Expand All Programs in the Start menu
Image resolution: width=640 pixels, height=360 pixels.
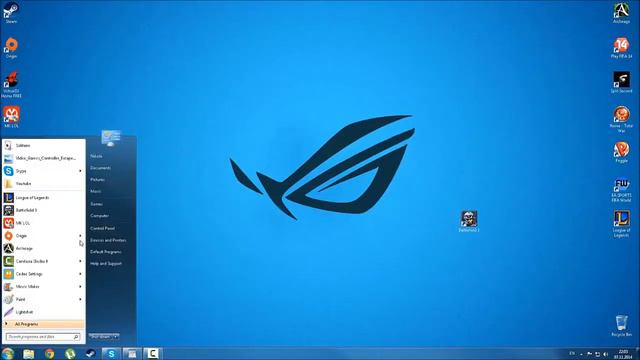tap(44, 324)
